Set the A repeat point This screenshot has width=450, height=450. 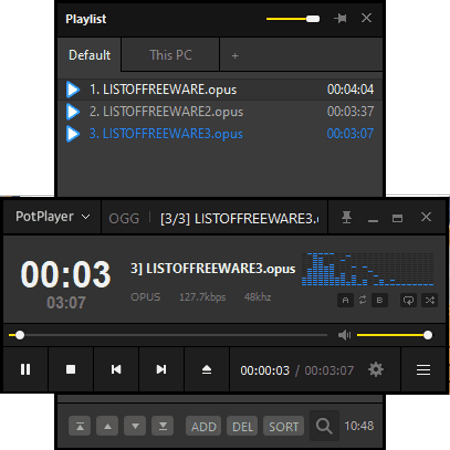tap(345, 300)
